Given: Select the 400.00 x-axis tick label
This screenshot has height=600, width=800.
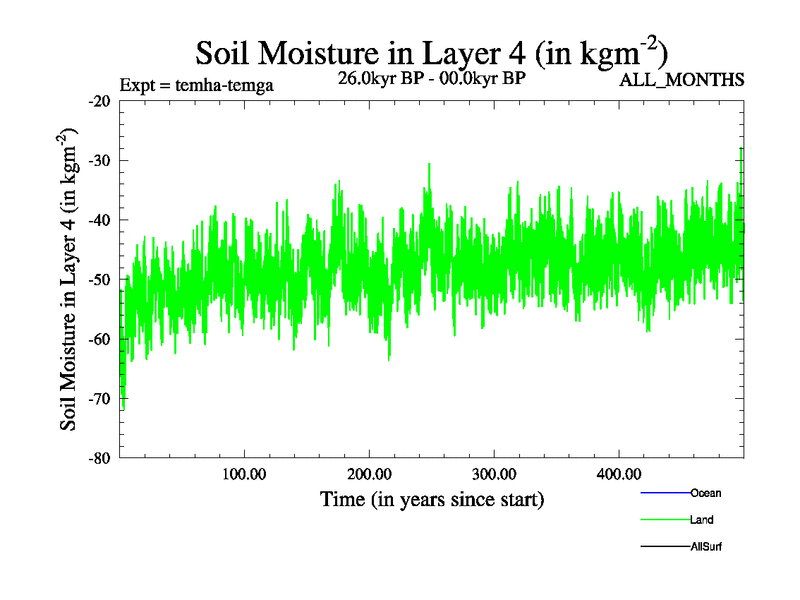Looking at the screenshot, I should click(619, 473).
